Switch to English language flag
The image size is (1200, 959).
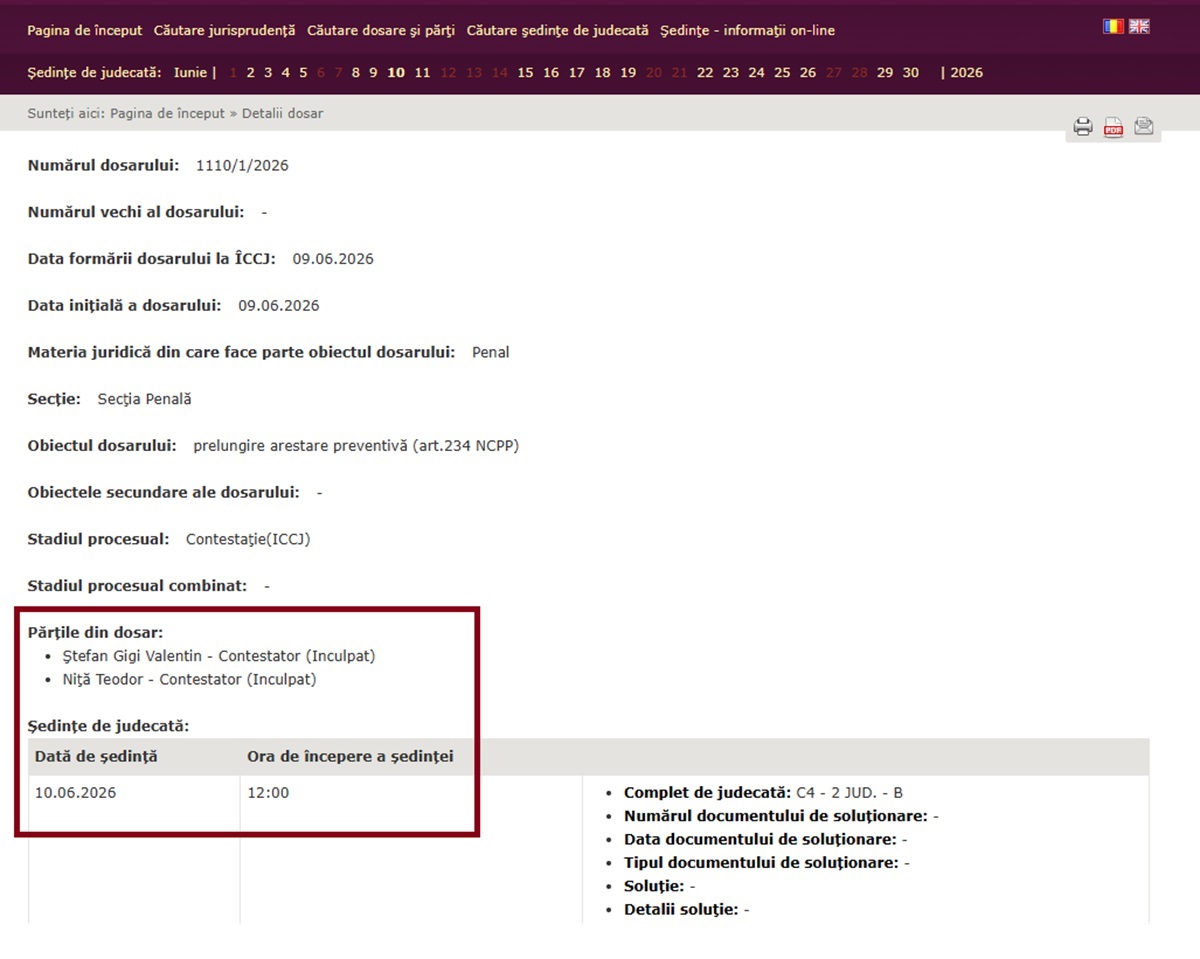[1139, 27]
